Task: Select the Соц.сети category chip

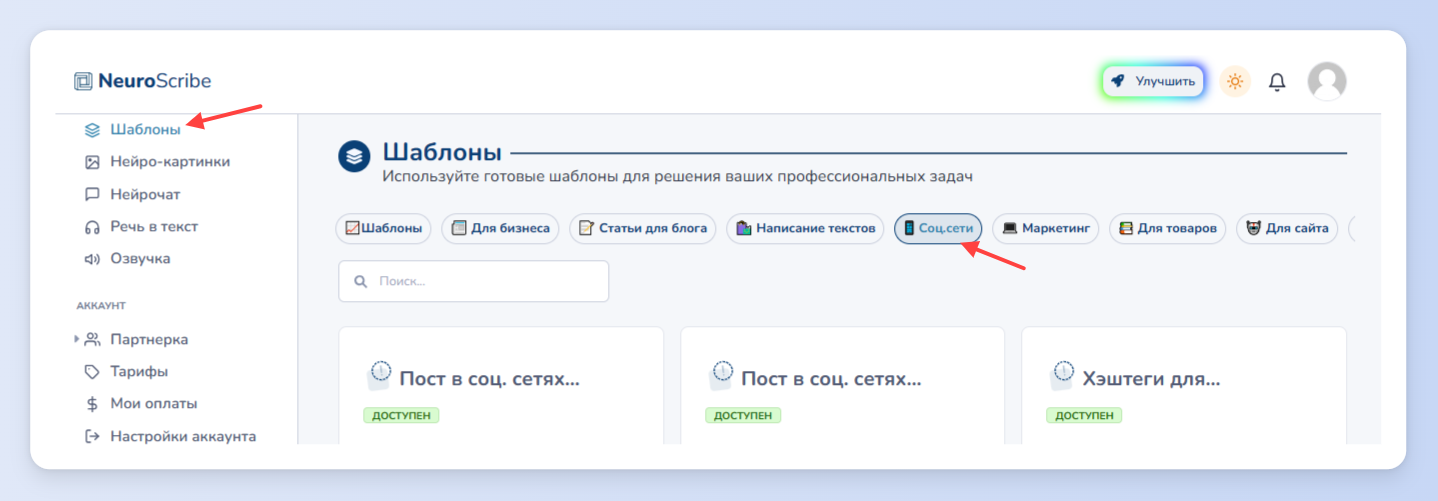Action: click(x=938, y=228)
